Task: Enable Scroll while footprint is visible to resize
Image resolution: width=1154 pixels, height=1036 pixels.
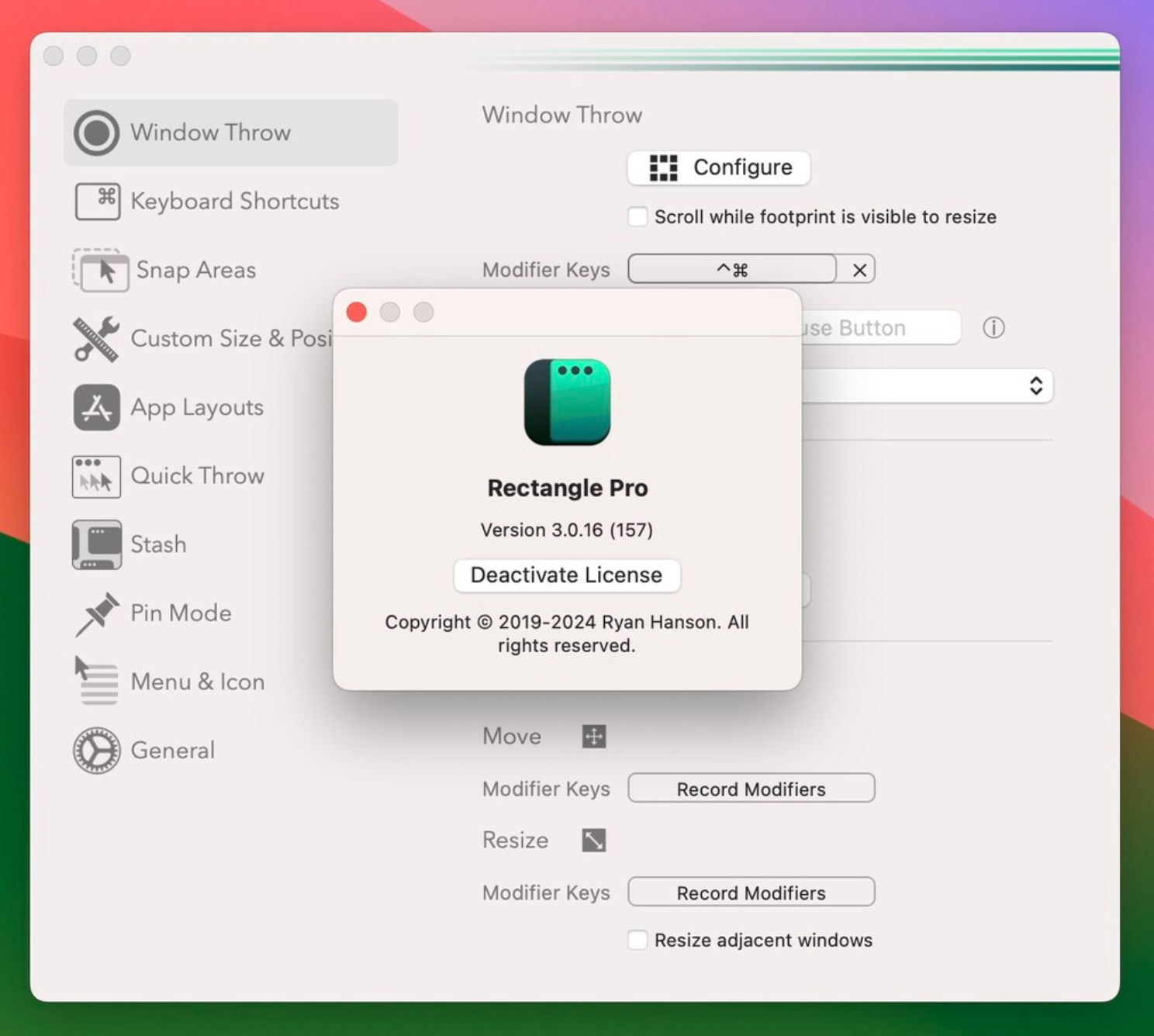Action: [637, 216]
